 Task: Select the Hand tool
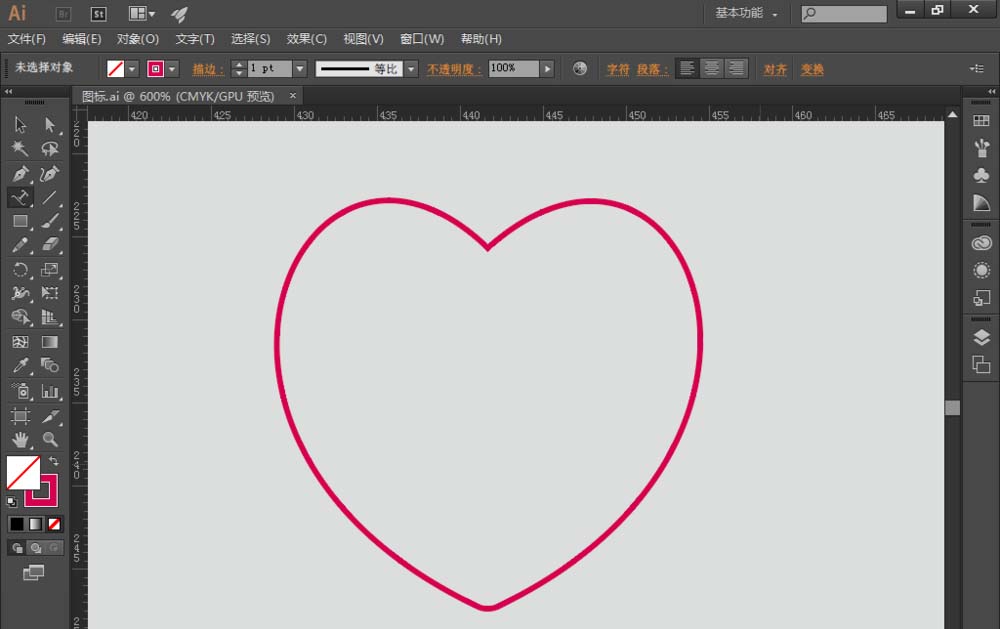tap(20, 440)
